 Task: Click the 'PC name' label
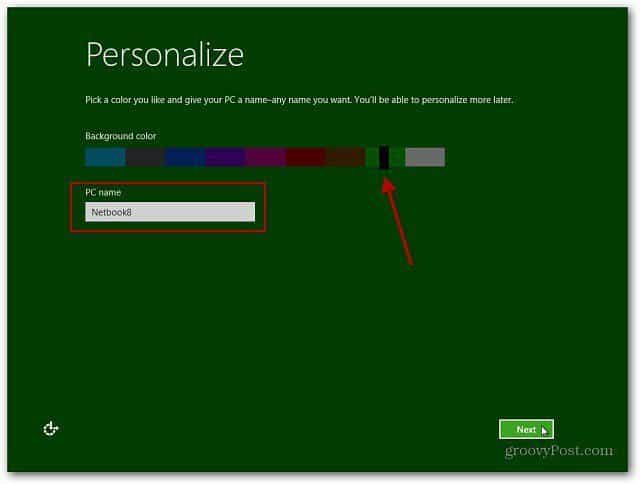pyautogui.click(x=103, y=192)
